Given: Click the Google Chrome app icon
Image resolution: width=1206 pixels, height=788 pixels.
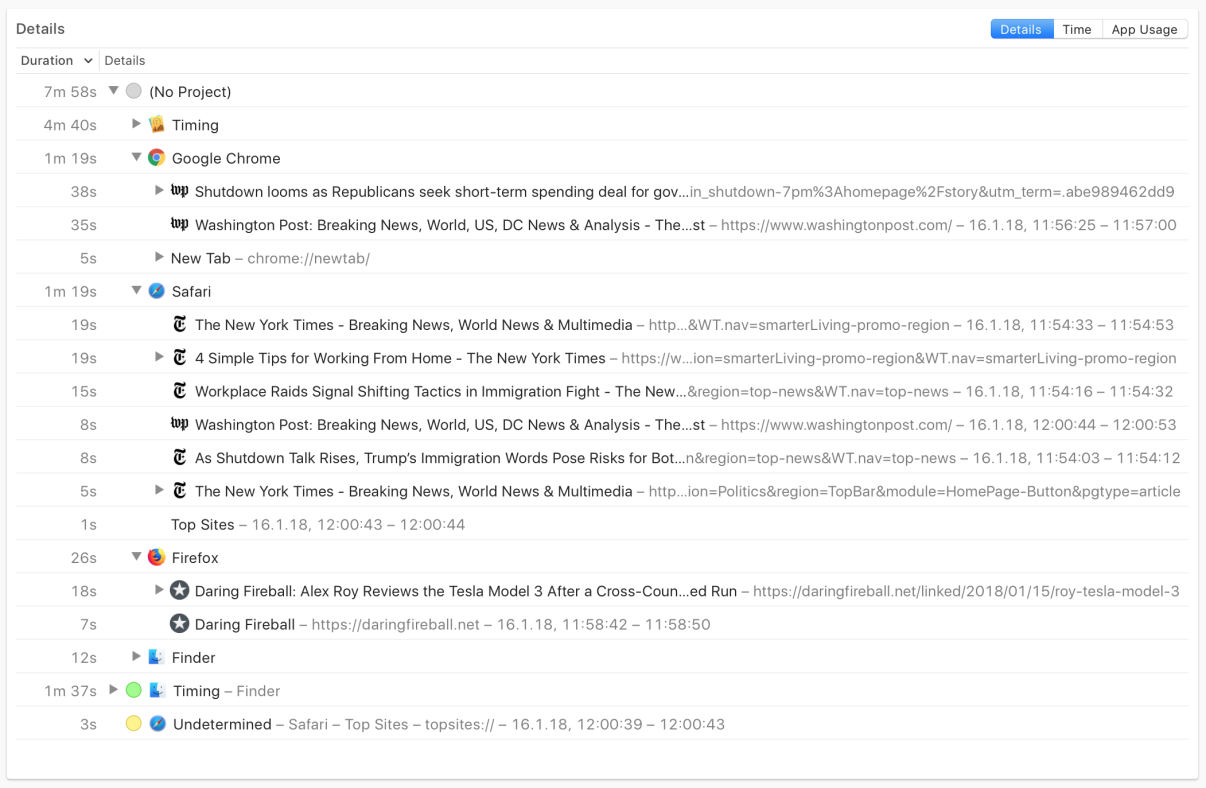Looking at the screenshot, I should point(157,157).
